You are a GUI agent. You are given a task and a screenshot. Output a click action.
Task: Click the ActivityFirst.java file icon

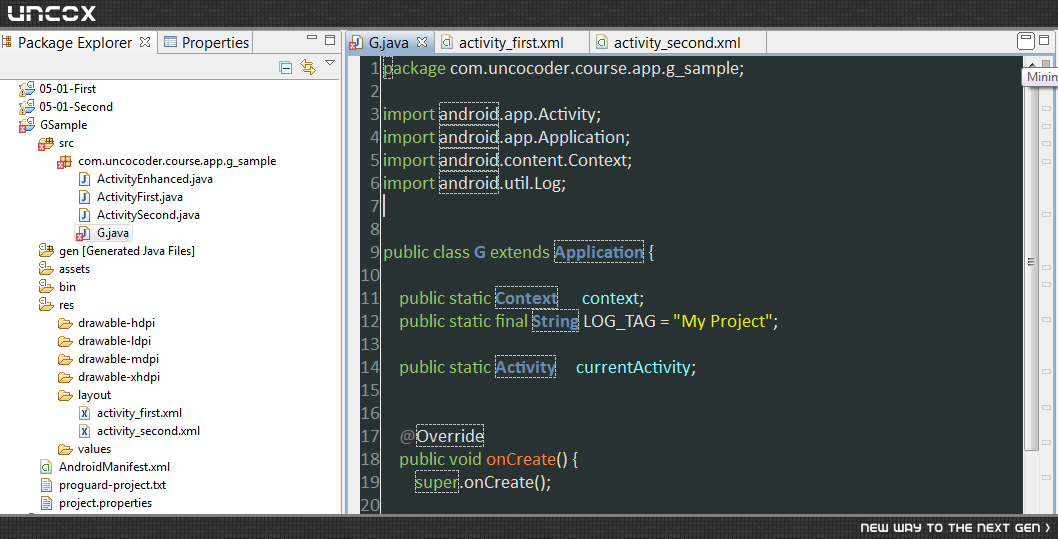click(x=84, y=197)
